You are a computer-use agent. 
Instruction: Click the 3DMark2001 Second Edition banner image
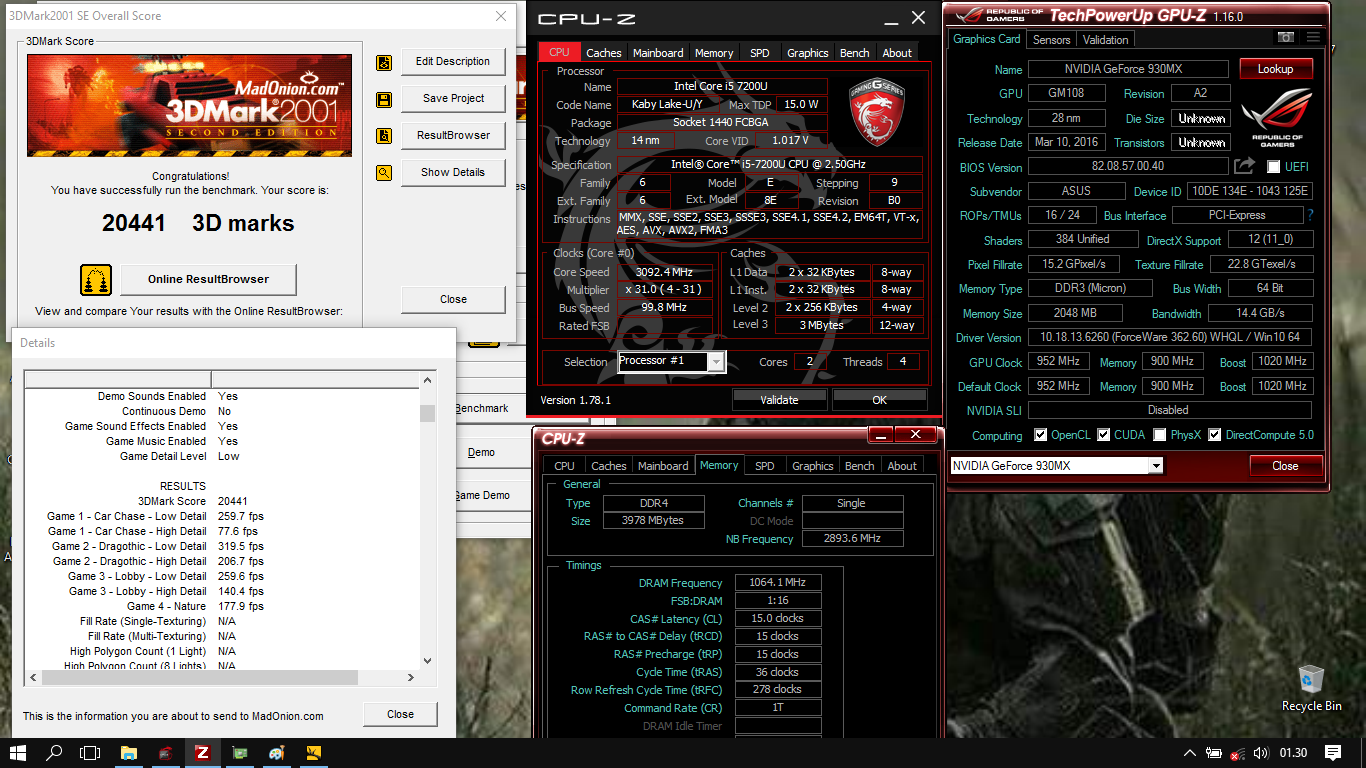(x=189, y=106)
